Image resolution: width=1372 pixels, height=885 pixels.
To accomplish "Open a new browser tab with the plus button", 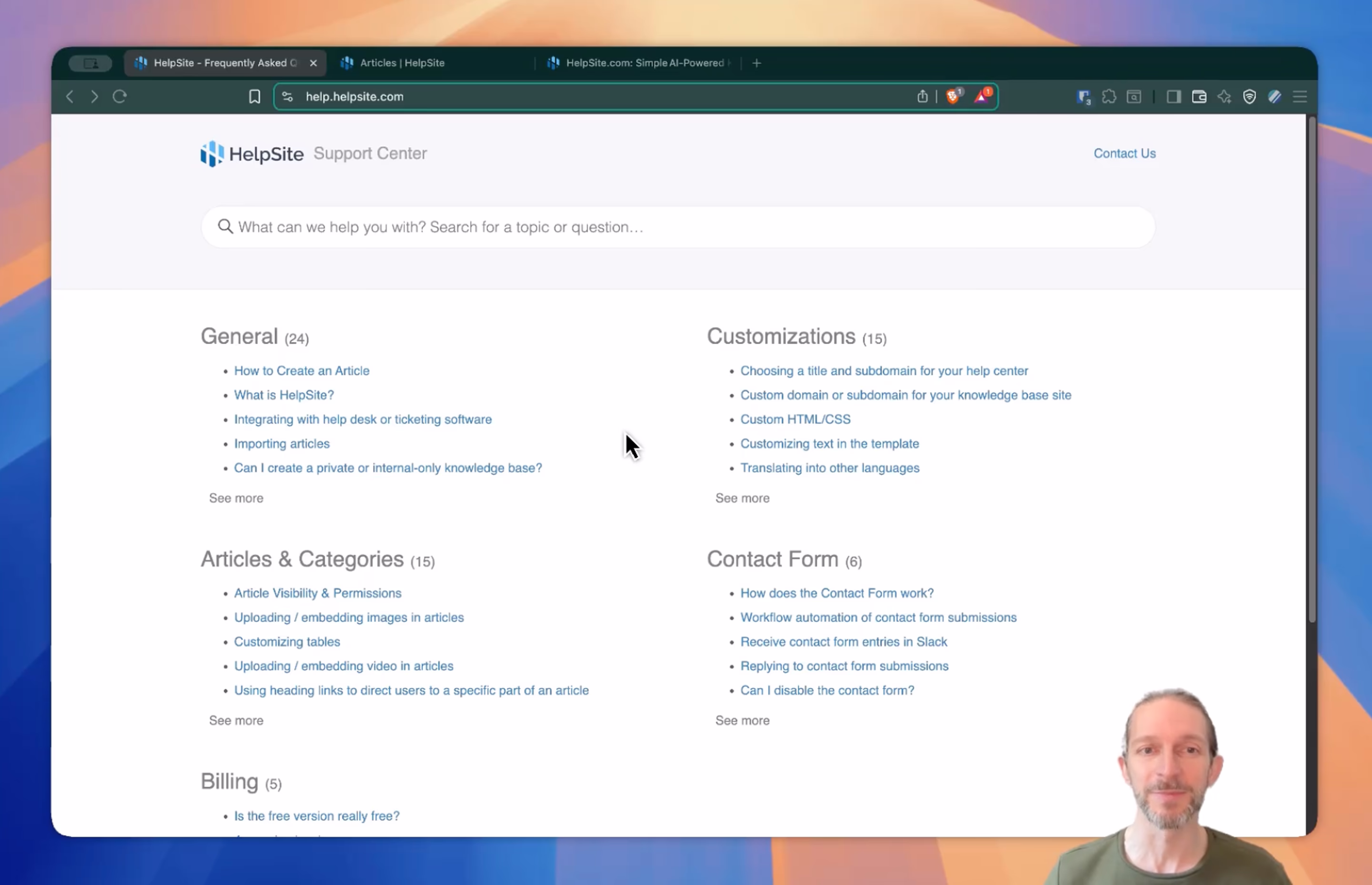I will (x=757, y=63).
